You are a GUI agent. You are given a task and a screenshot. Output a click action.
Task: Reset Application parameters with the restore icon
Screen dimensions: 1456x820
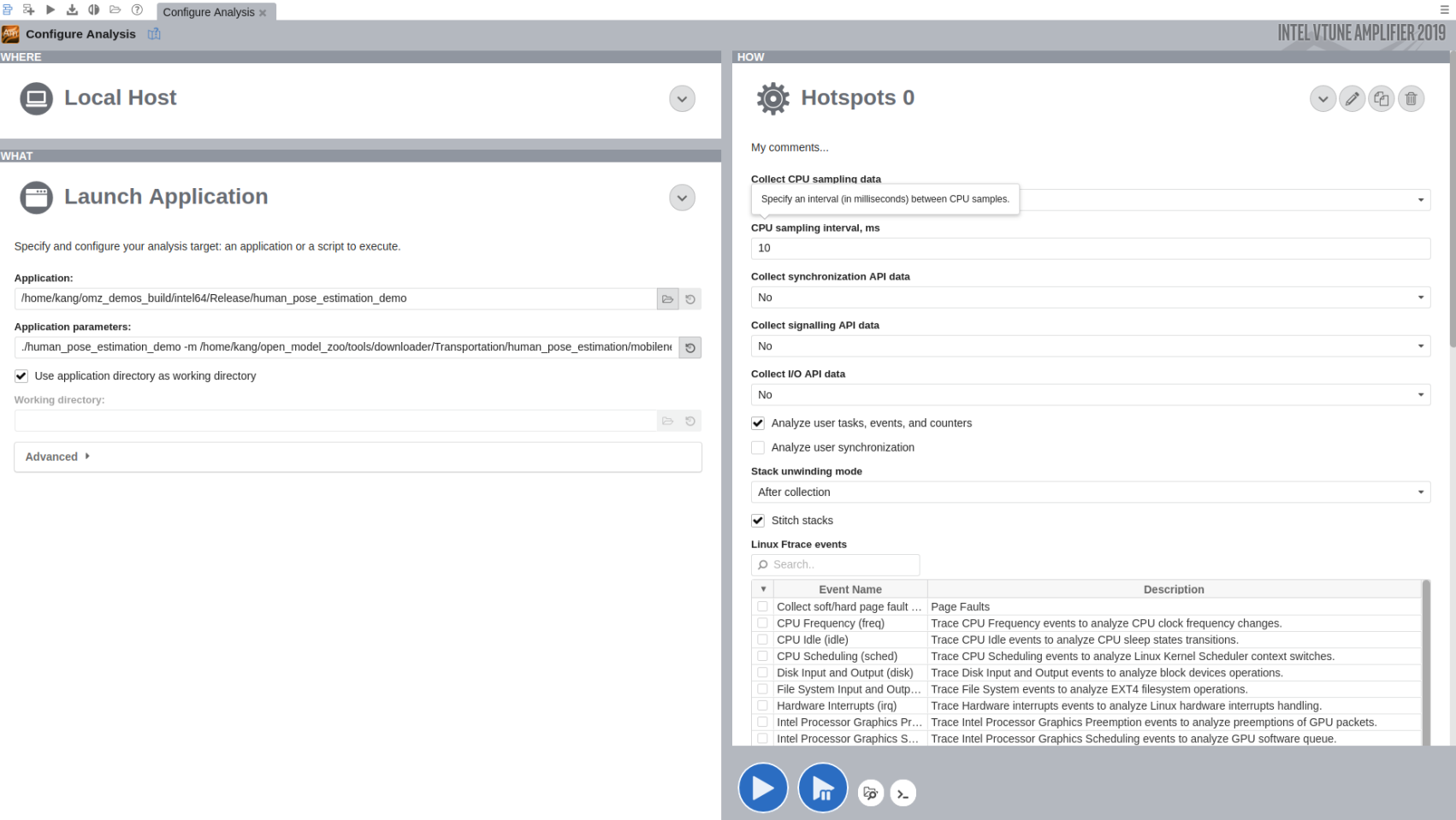pyautogui.click(x=690, y=348)
